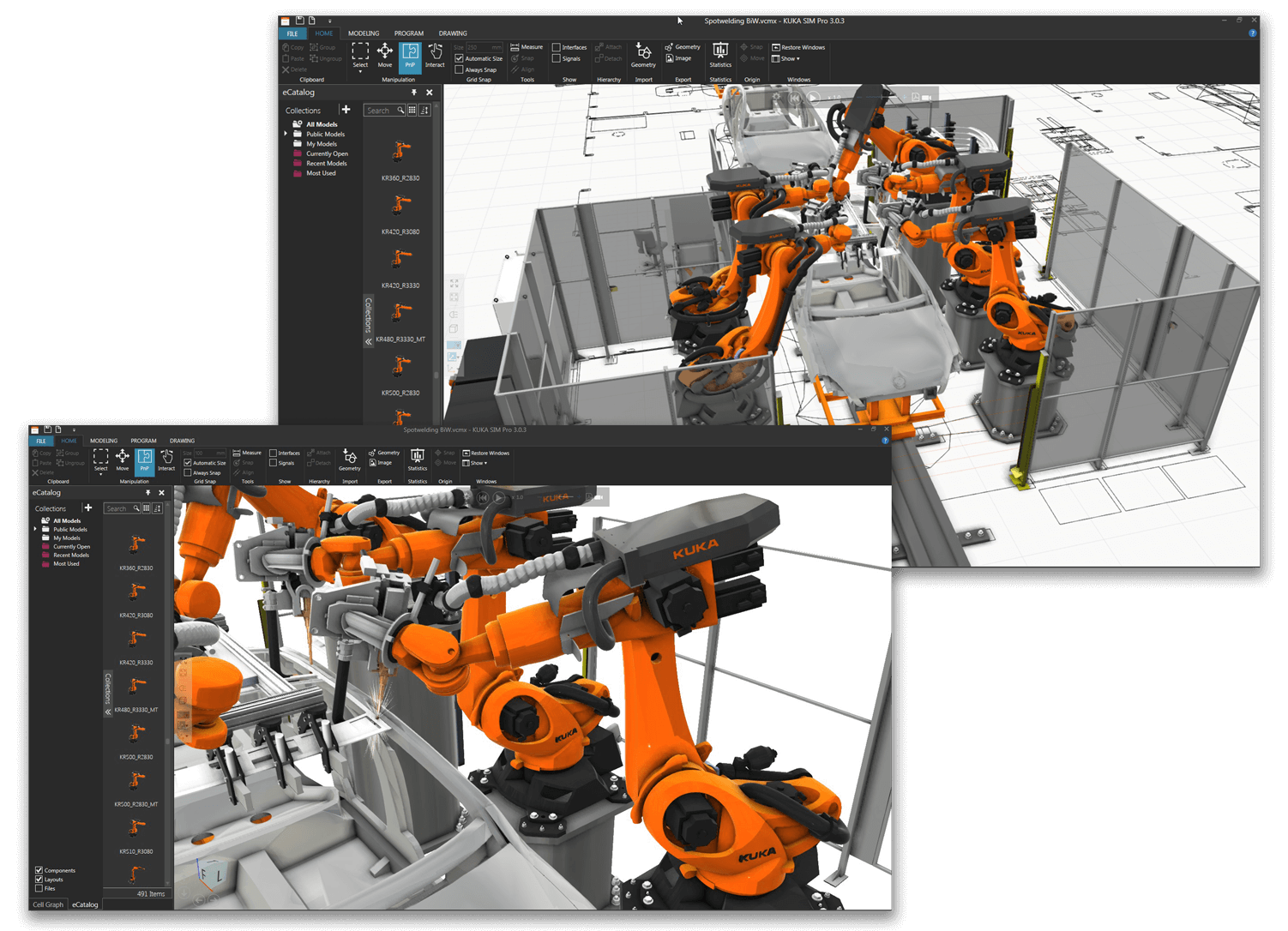The height and width of the screenshot is (931, 1288).
Task: Open the Select tool dropdown arrow in the back window
Action: click(x=360, y=71)
